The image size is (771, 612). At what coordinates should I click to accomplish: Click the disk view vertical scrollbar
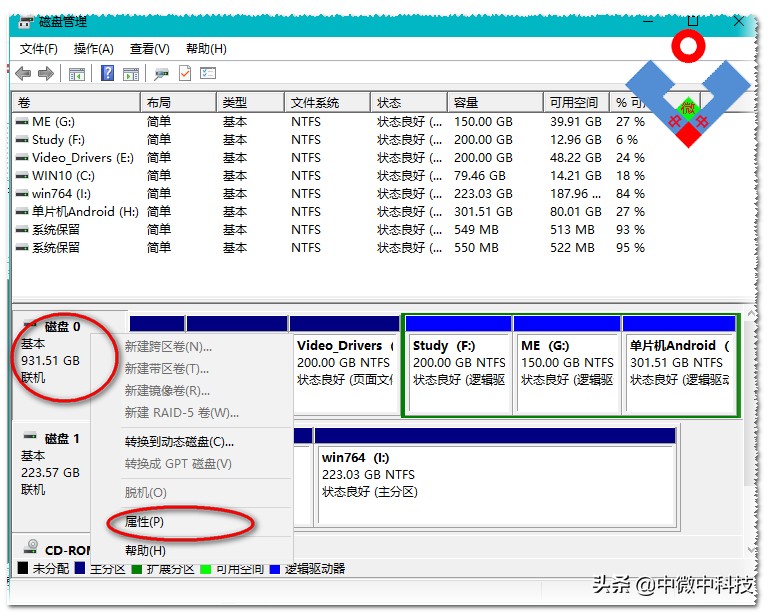click(751, 432)
